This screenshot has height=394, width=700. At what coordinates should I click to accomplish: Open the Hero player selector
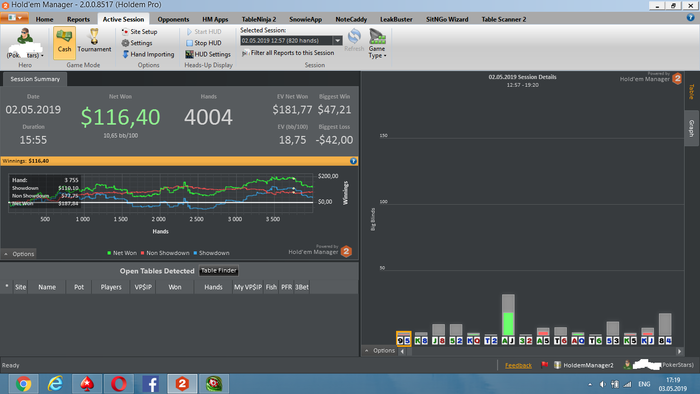[25, 44]
